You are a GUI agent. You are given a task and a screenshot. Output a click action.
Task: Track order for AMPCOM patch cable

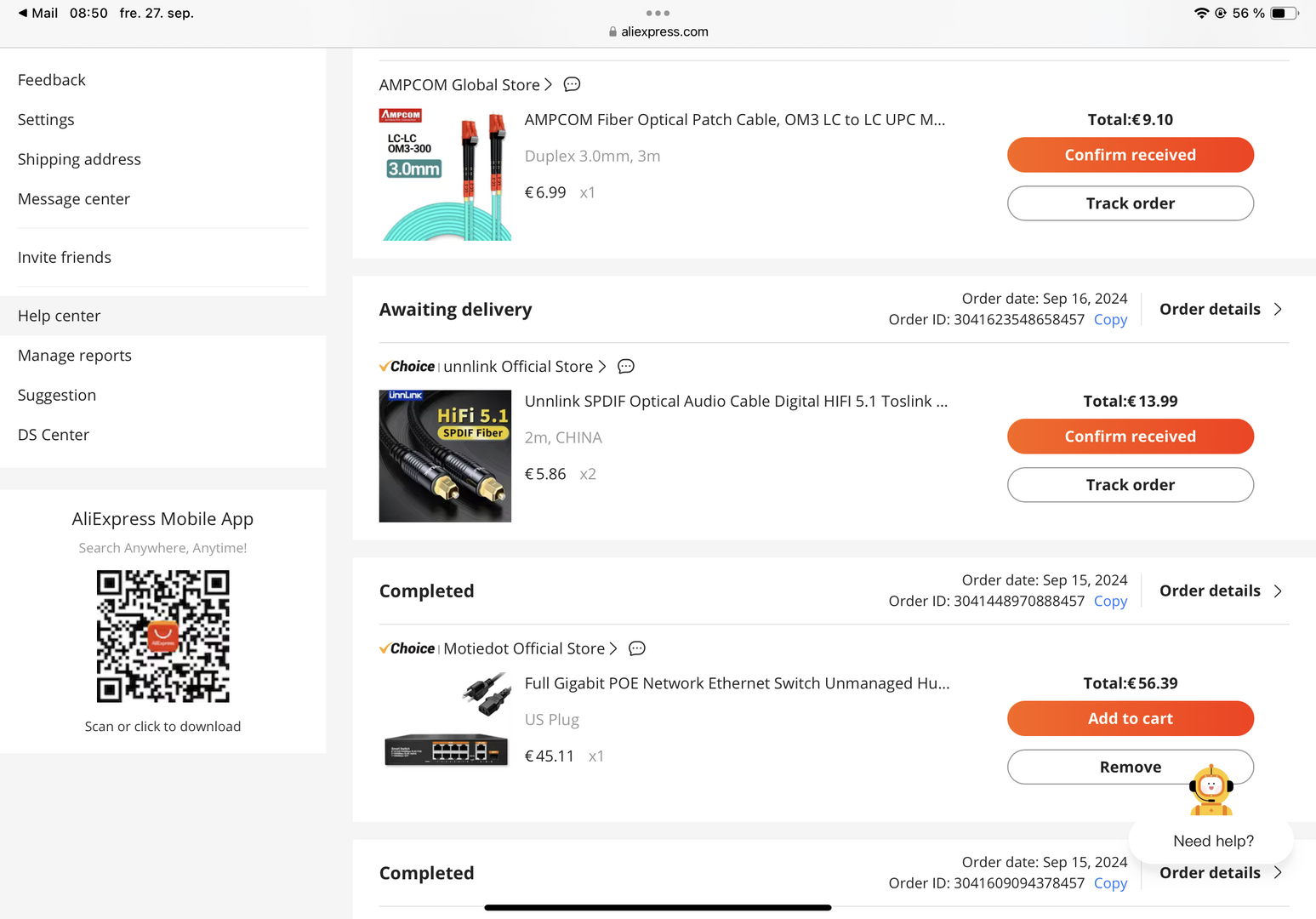click(1130, 203)
